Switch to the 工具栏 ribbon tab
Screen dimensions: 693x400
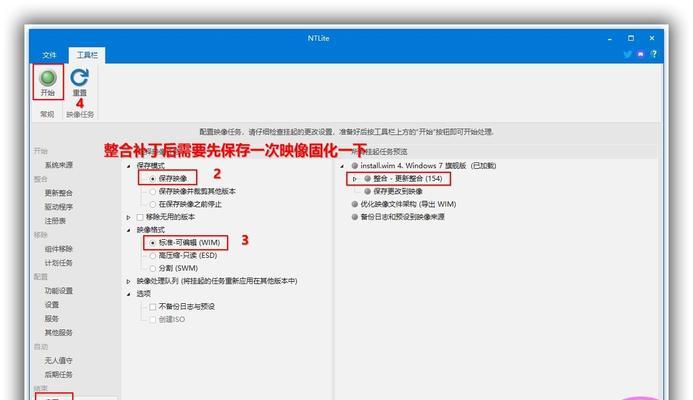[x=87, y=55]
